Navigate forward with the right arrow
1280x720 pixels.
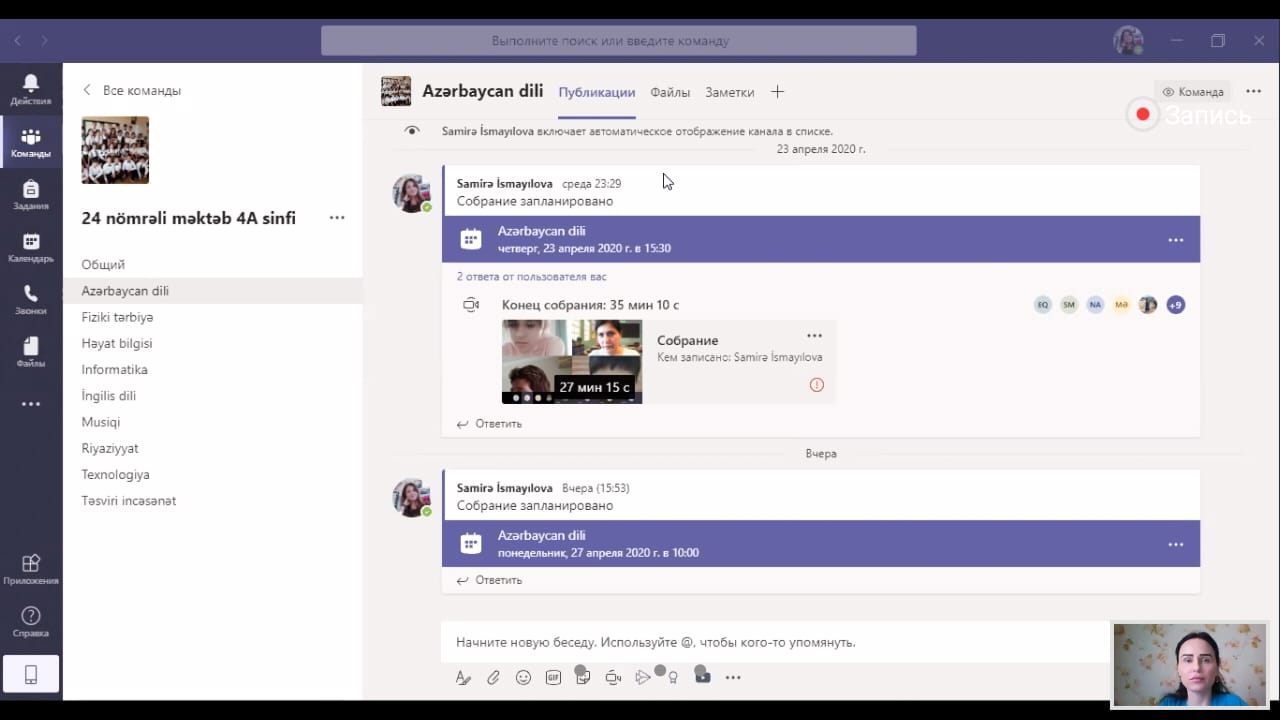44,41
